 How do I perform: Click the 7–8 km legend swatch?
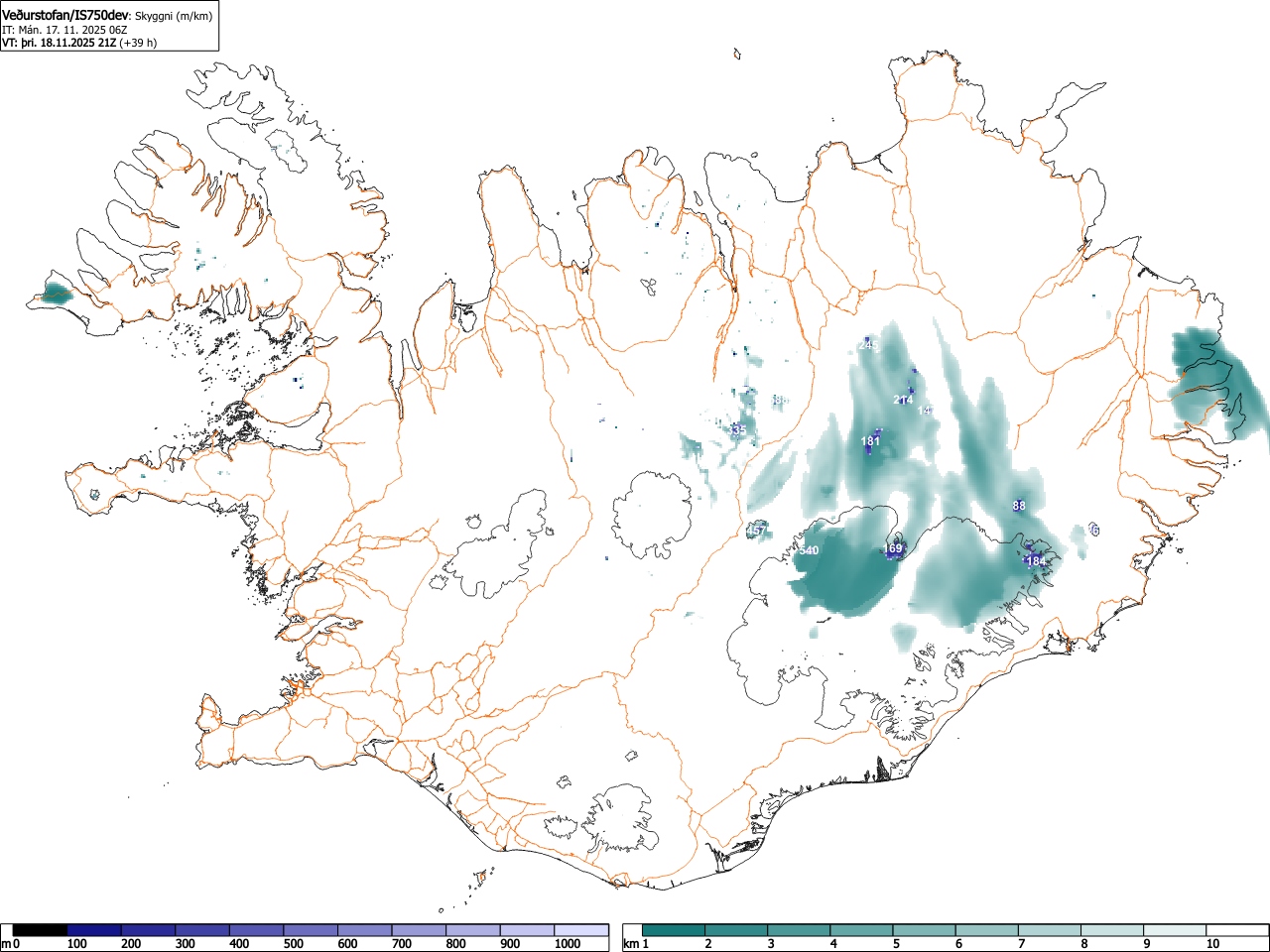point(1049,930)
